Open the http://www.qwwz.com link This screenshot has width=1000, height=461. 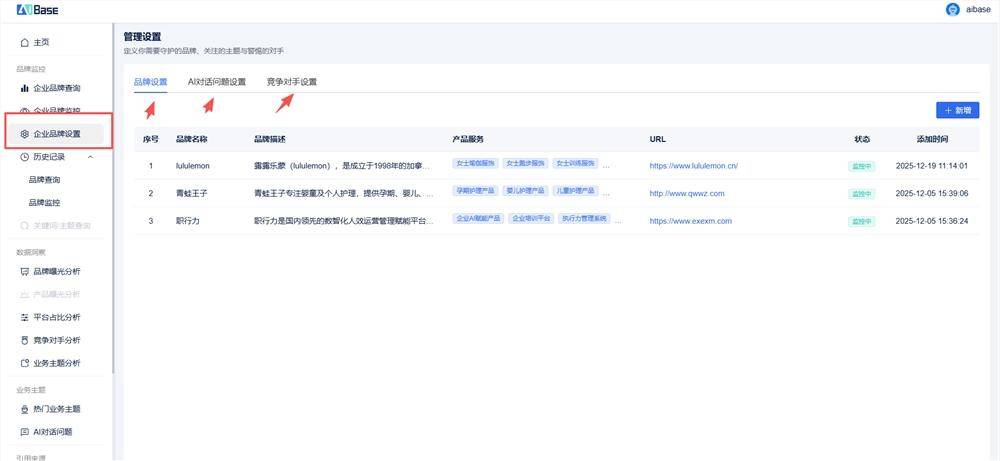pyautogui.click(x=687, y=193)
